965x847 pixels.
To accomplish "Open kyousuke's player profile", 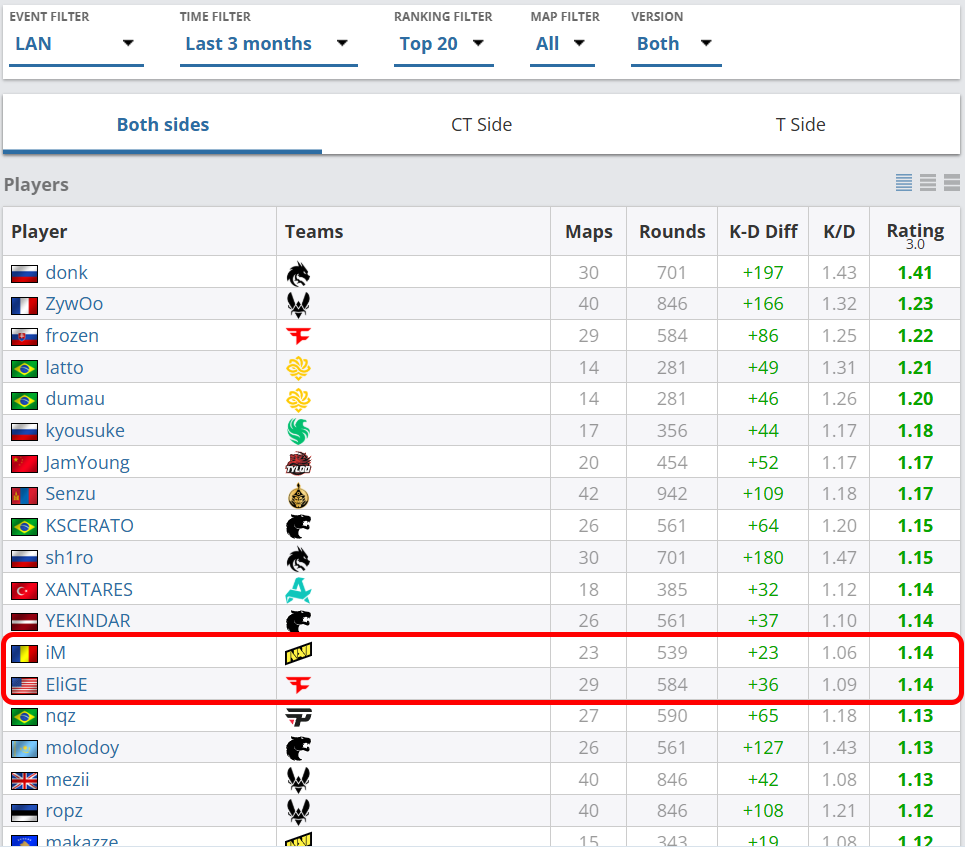I will (85, 431).
